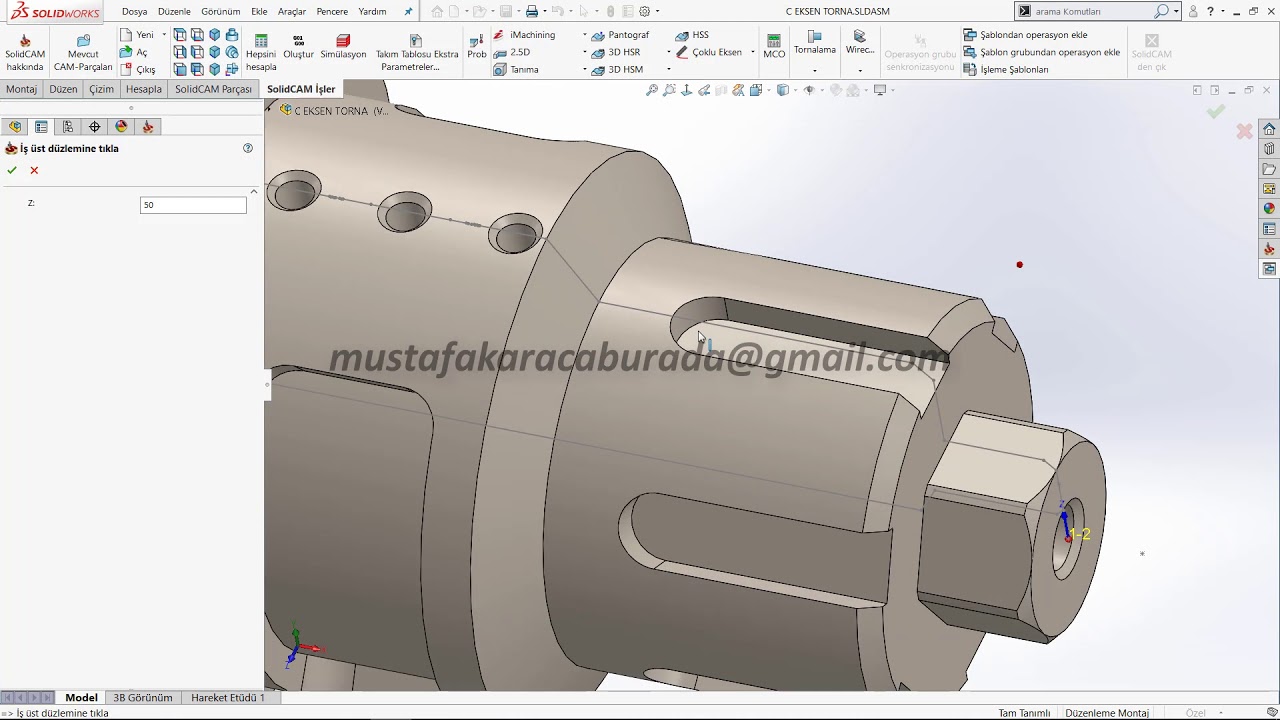Open the PropertyManager panel tab

[x=41, y=127]
